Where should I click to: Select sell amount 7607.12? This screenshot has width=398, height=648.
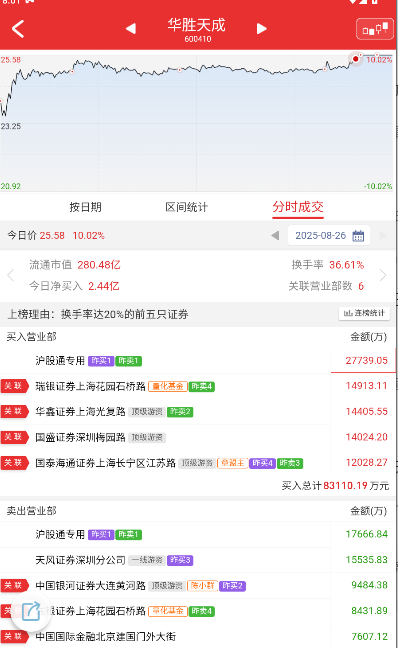pyautogui.click(x=369, y=636)
